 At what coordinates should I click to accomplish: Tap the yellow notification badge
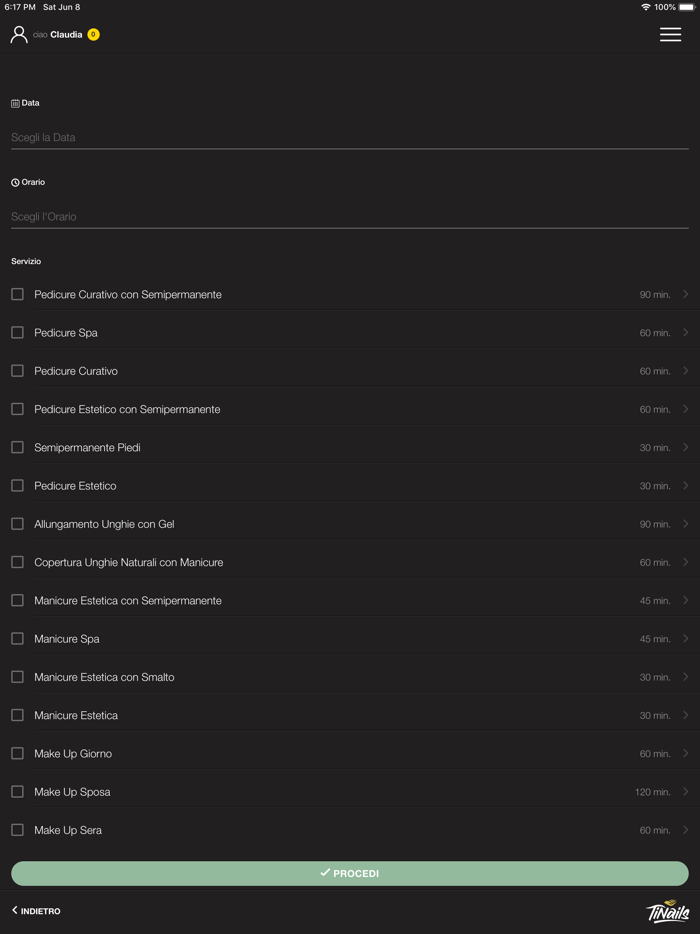[93, 35]
